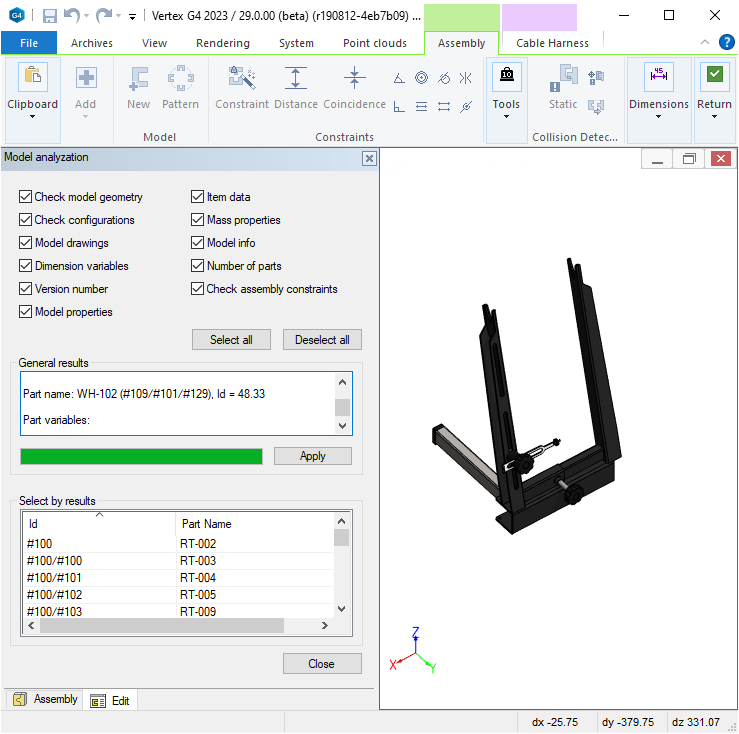Viewport: 739px width, 734px height.
Task: Disable Check assembly constraints checkbox
Action: click(198, 289)
